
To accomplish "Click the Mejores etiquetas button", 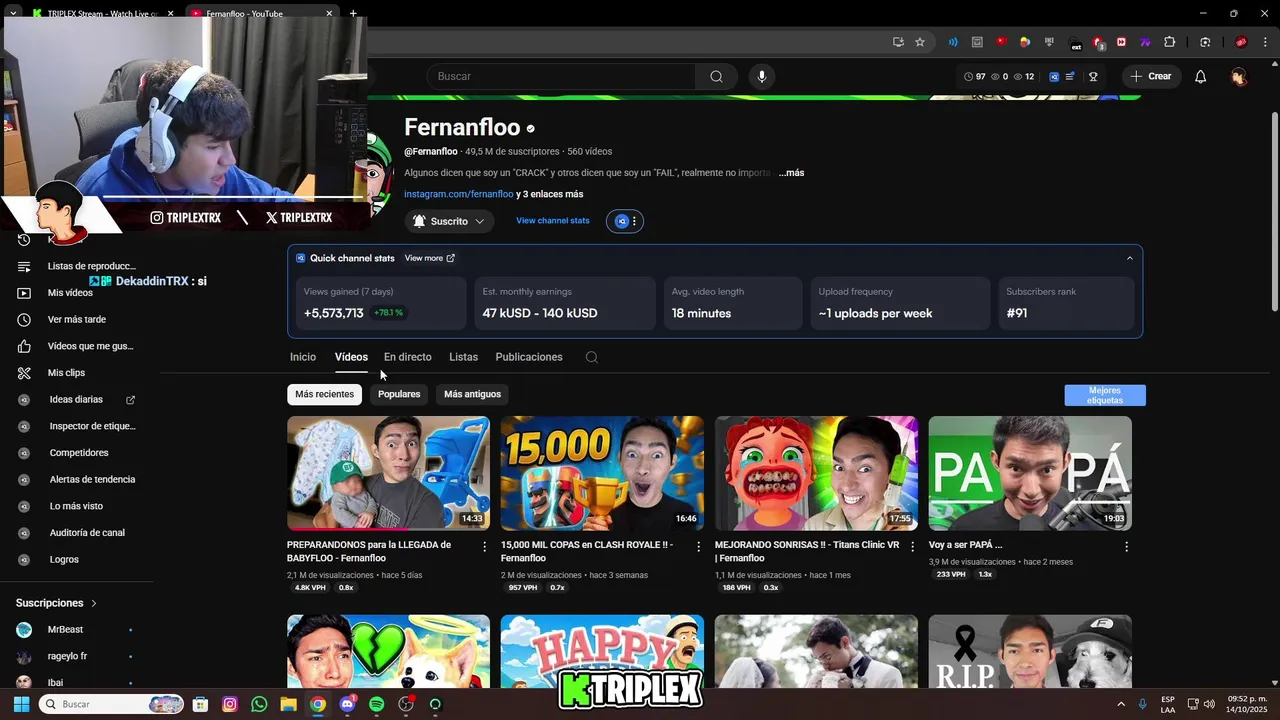I will click(x=1105, y=395).
